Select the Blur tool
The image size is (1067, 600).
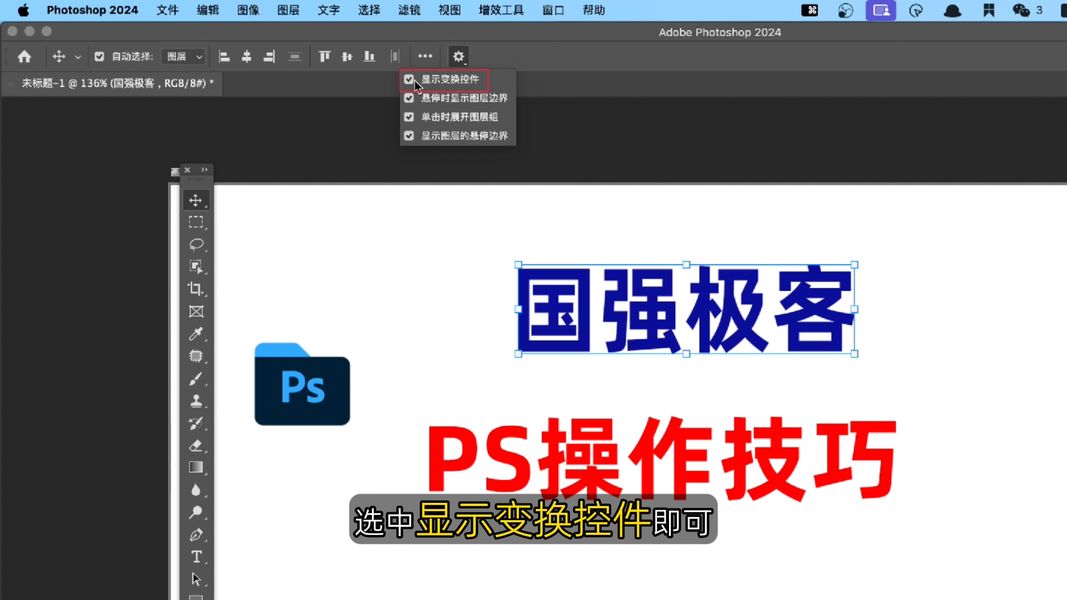(x=196, y=490)
